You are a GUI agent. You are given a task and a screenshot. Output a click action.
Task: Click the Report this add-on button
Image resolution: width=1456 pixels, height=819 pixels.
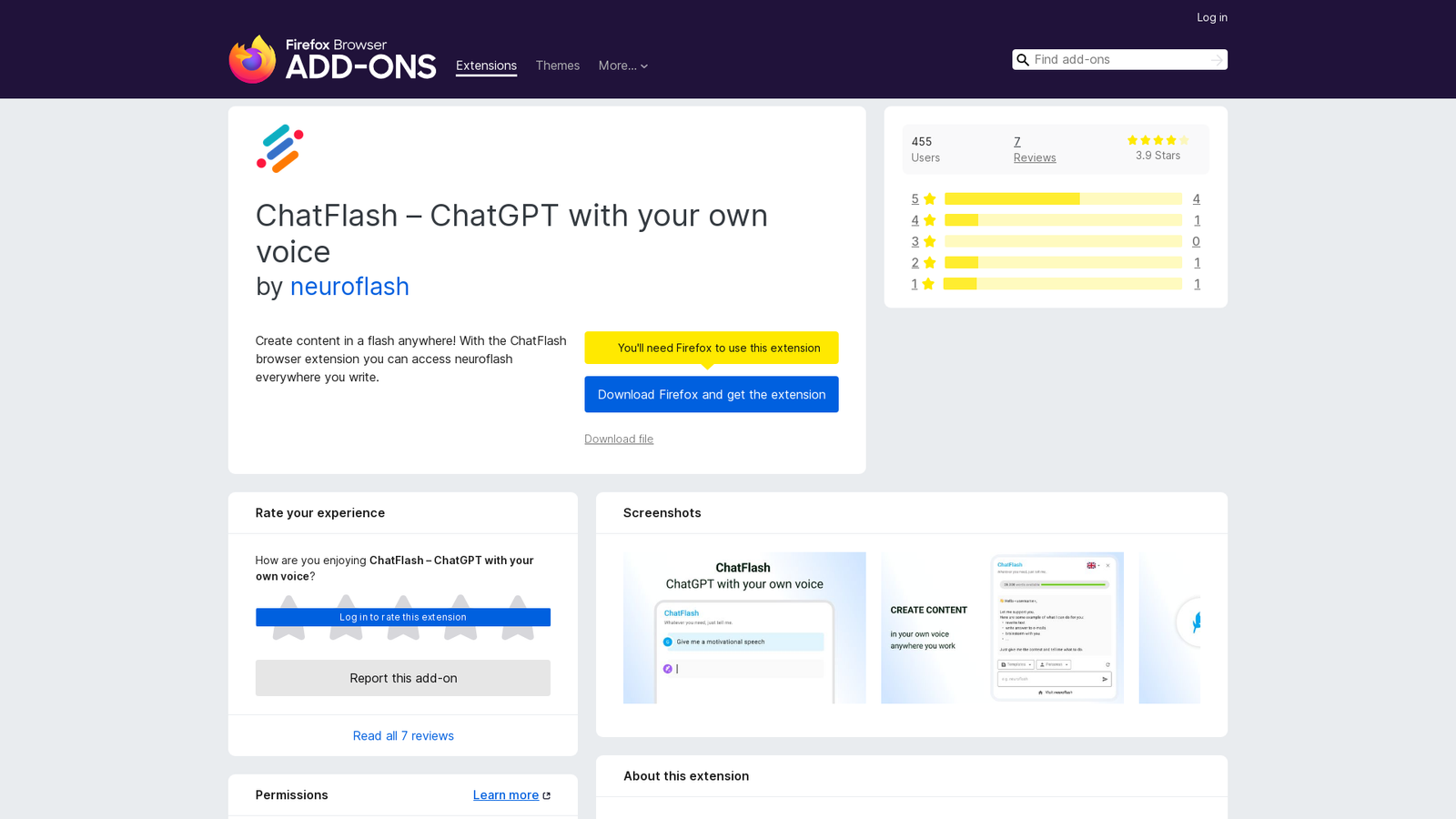(403, 678)
